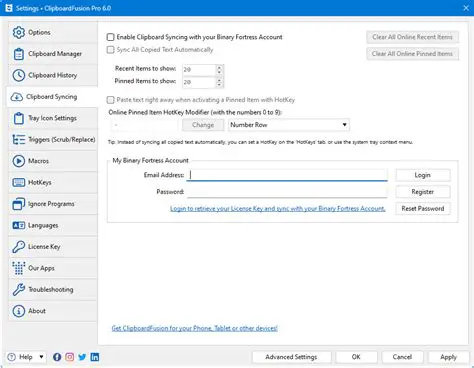This screenshot has height=368, width=474.
Task: Open Advanced Settings
Action: pos(291,357)
